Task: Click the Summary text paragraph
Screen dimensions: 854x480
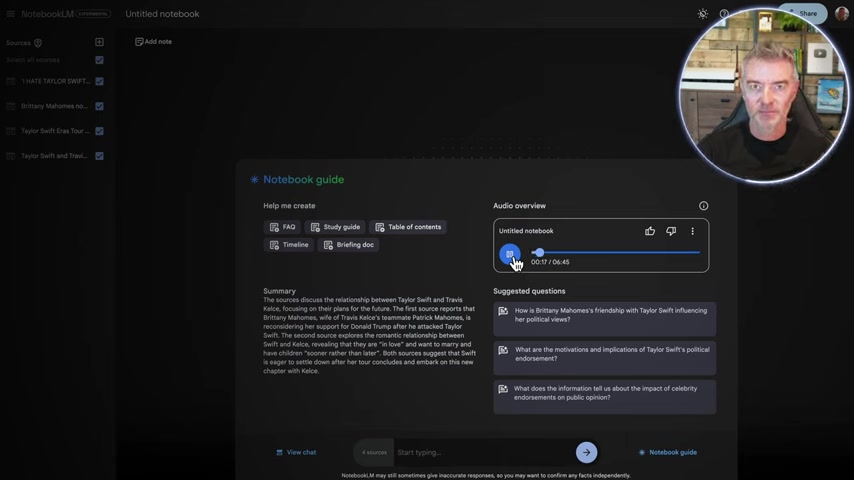Action: [369, 335]
